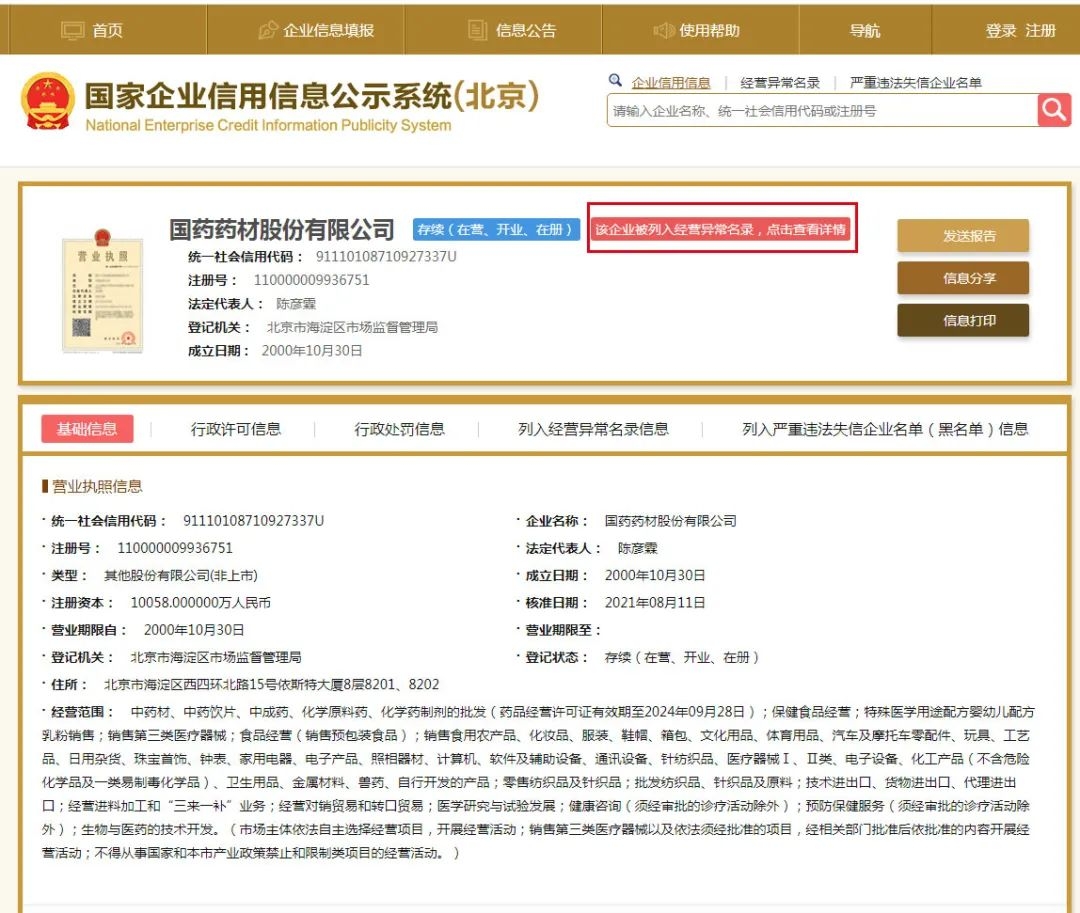Click credit code 91110108710927337U in the header card
1080x913 pixels.
[x=386, y=256]
